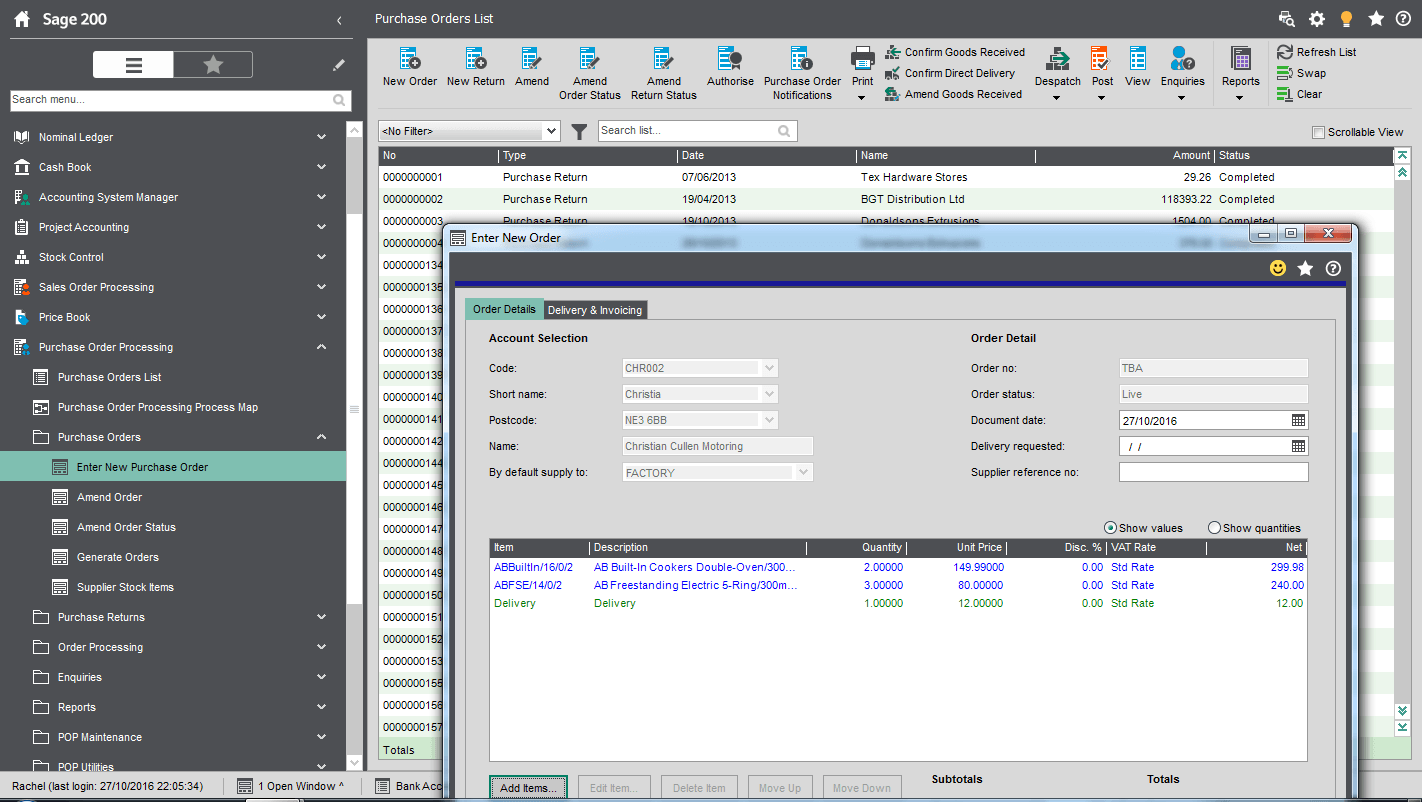Click the Swap toolbar item

[x=1301, y=73]
